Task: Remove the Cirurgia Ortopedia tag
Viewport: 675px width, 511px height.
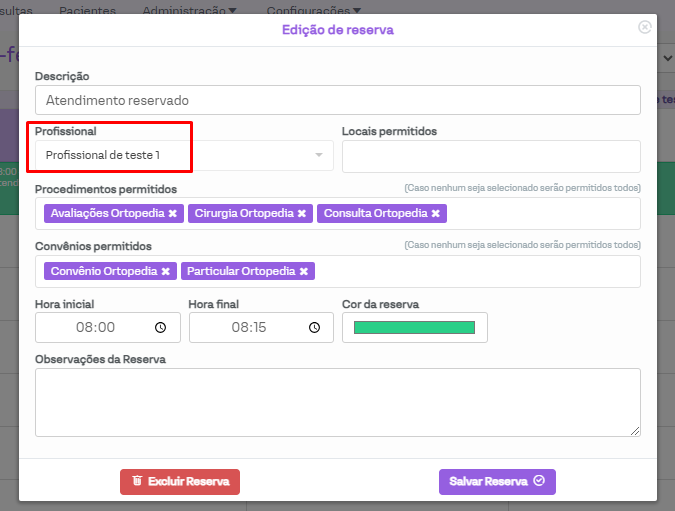Action: [302, 214]
